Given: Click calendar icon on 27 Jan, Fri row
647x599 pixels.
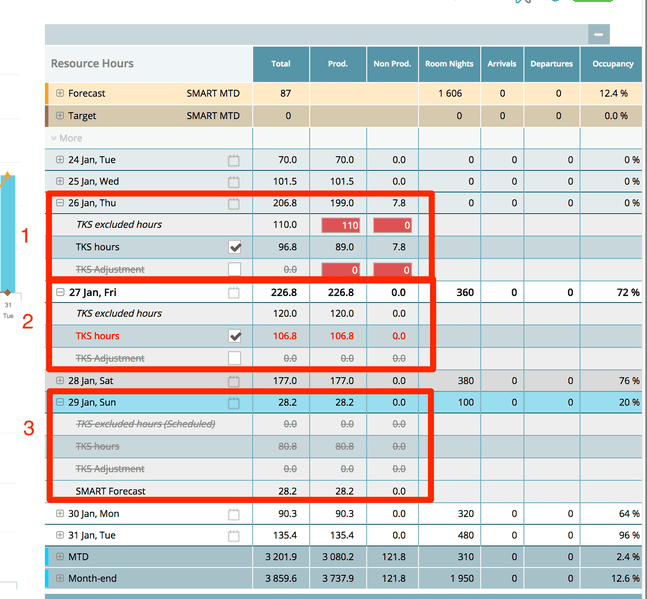Looking at the screenshot, I should pos(234,293).
